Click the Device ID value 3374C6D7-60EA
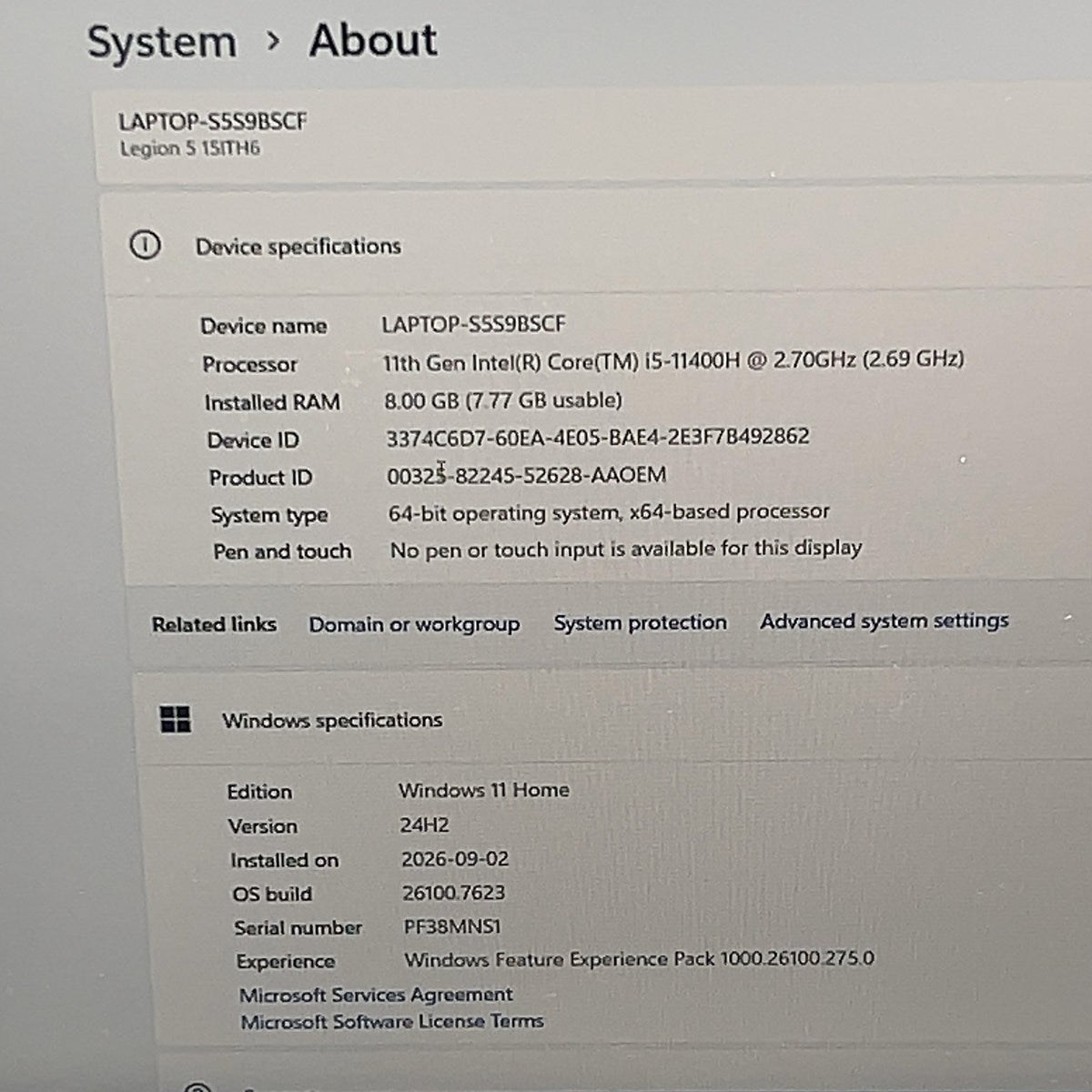The height and width of the screenshot is (1092, 1092). tap(598, 438)
